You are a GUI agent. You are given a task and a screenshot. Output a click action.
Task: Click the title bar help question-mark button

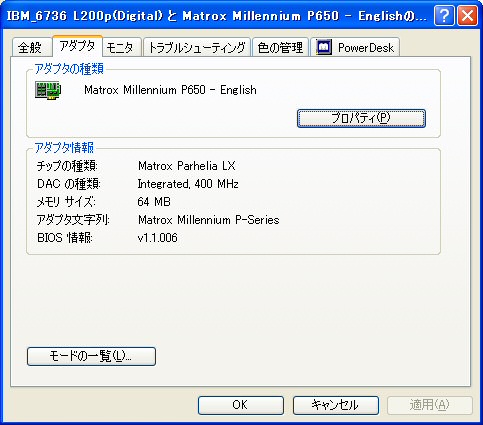[444, 16]
